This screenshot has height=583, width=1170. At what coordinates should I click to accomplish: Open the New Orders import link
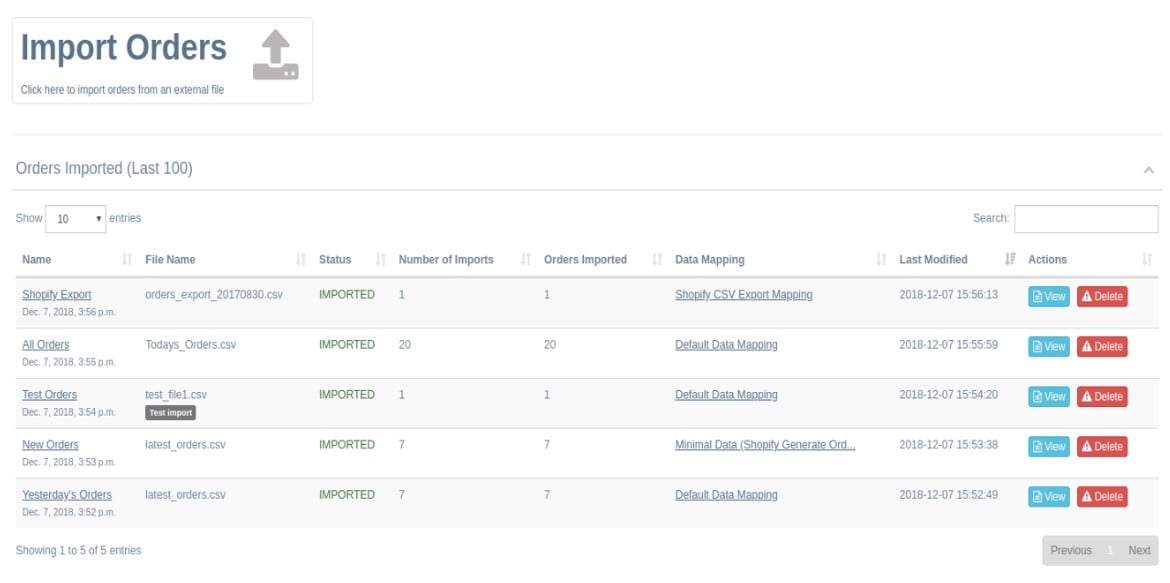(x=50, y=445)
